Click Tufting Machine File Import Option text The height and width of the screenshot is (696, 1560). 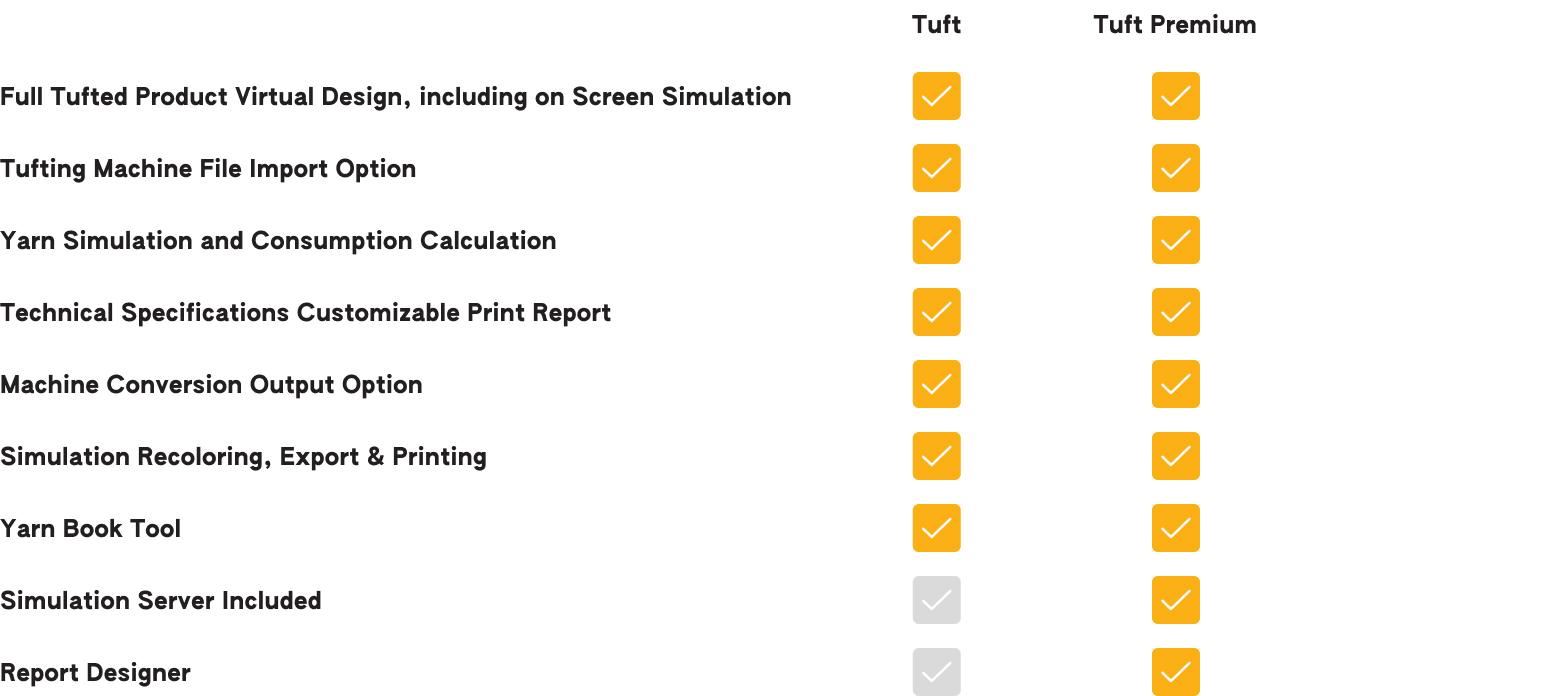tap(208, 169)
